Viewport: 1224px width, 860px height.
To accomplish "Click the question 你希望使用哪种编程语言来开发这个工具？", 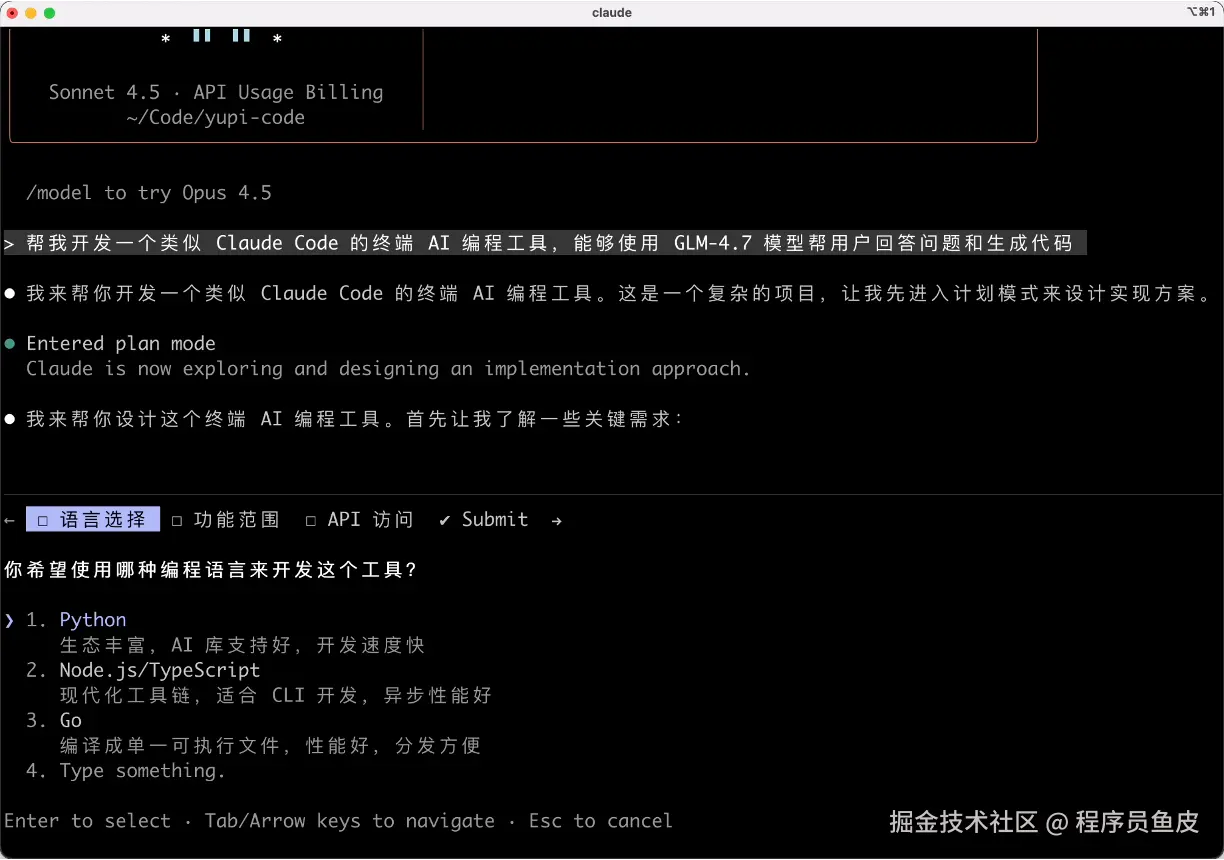I will point(210,570).
